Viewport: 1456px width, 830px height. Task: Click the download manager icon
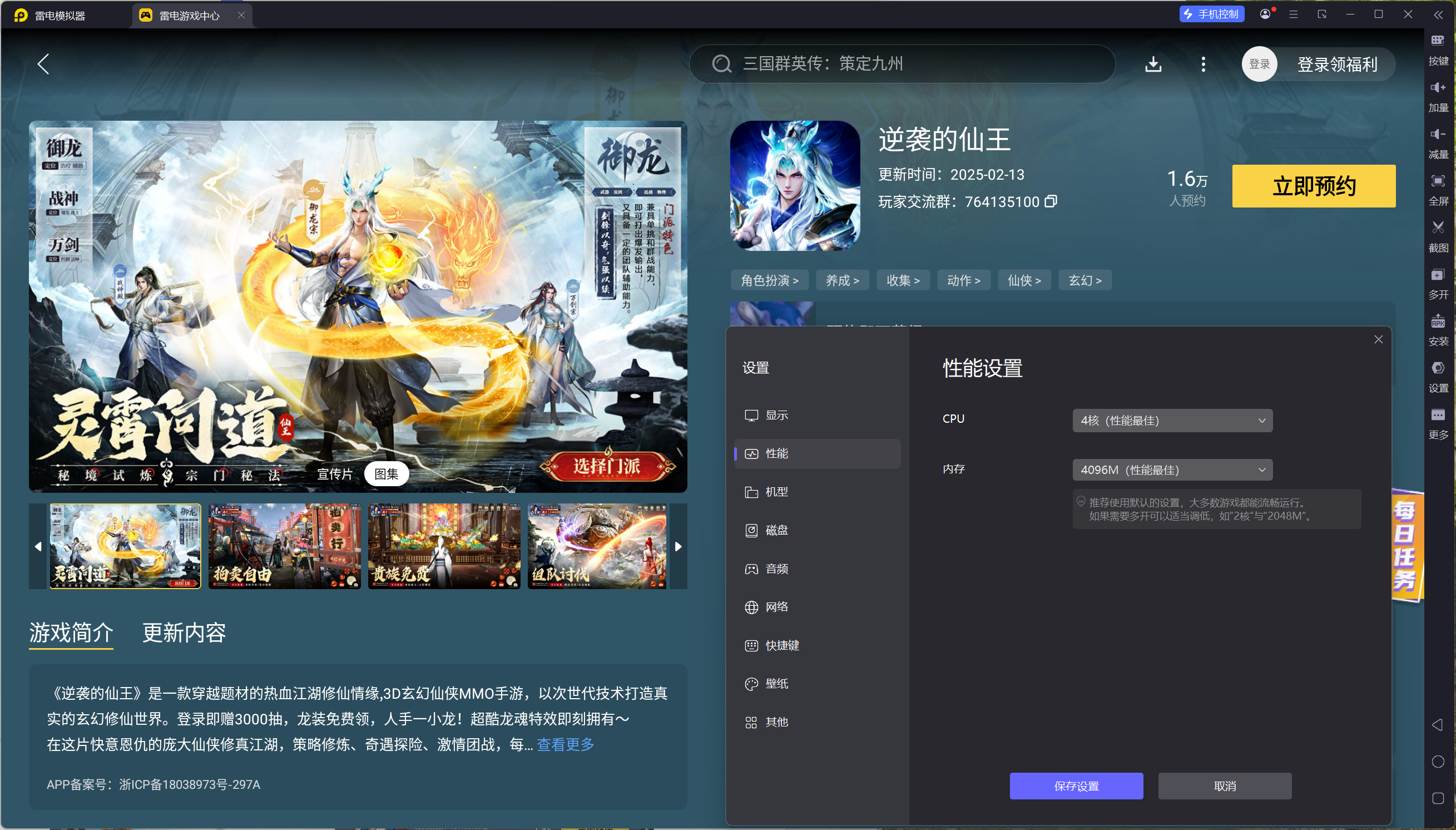(1153, 64)
